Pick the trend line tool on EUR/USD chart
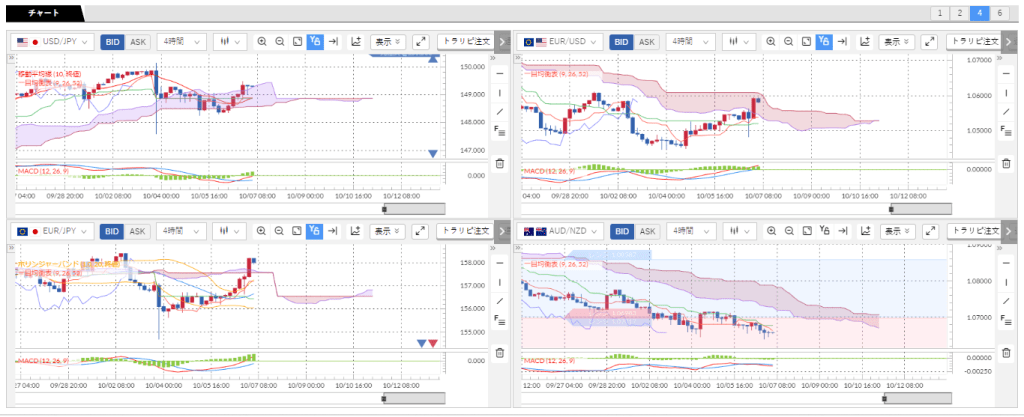This screenshot has height=417, width=1024. click(x=1007, y=111)
